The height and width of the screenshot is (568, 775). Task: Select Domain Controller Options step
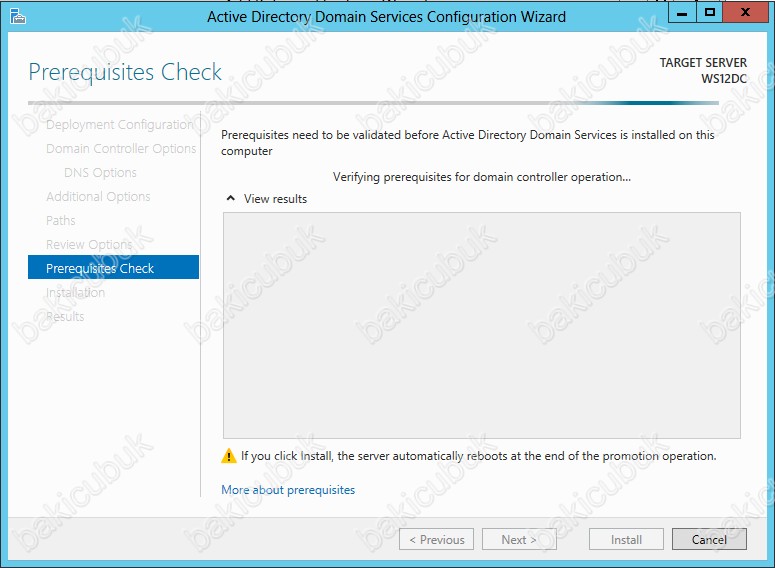point(121,148)
